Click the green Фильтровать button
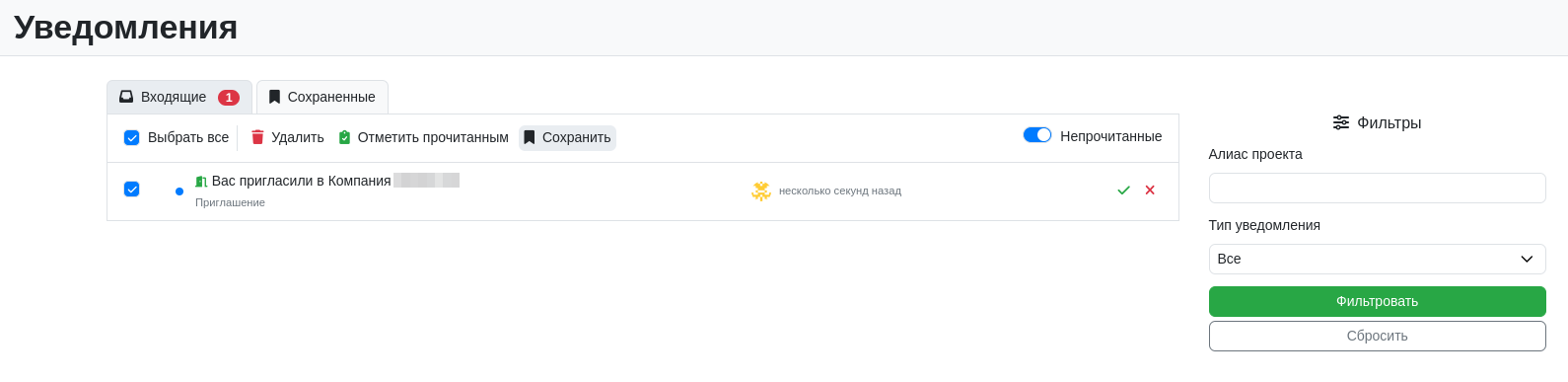This screenshot has height=382, width=1568. [1377, 301]
